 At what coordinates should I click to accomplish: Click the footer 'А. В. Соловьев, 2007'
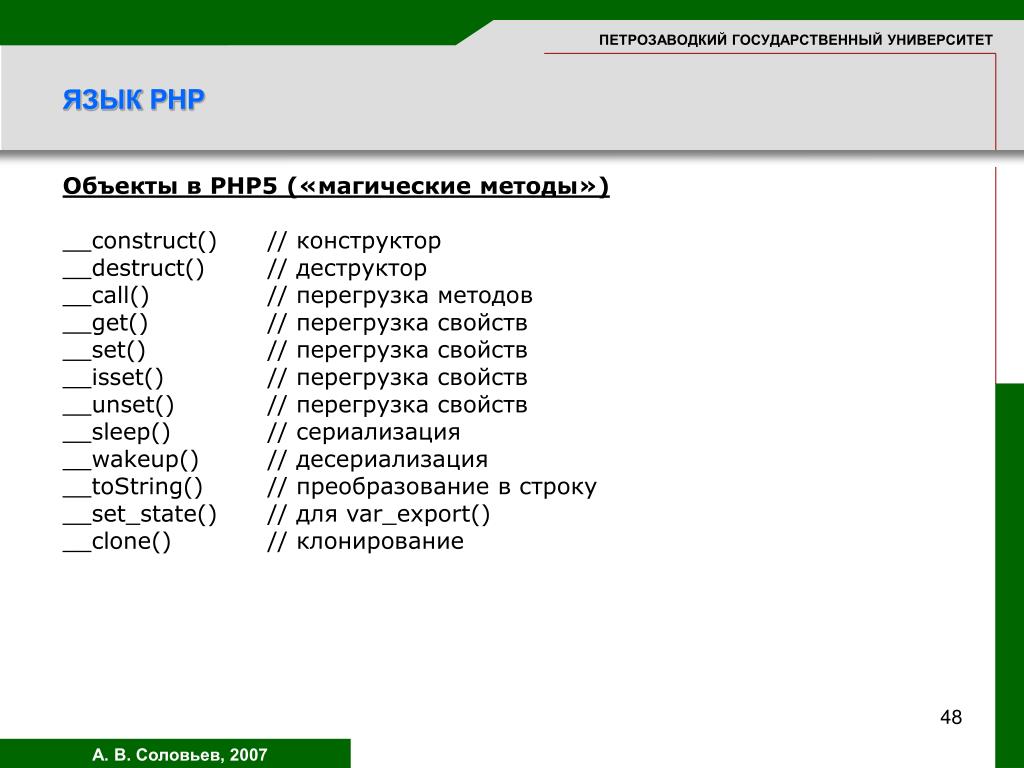click(x=180, y=755)
